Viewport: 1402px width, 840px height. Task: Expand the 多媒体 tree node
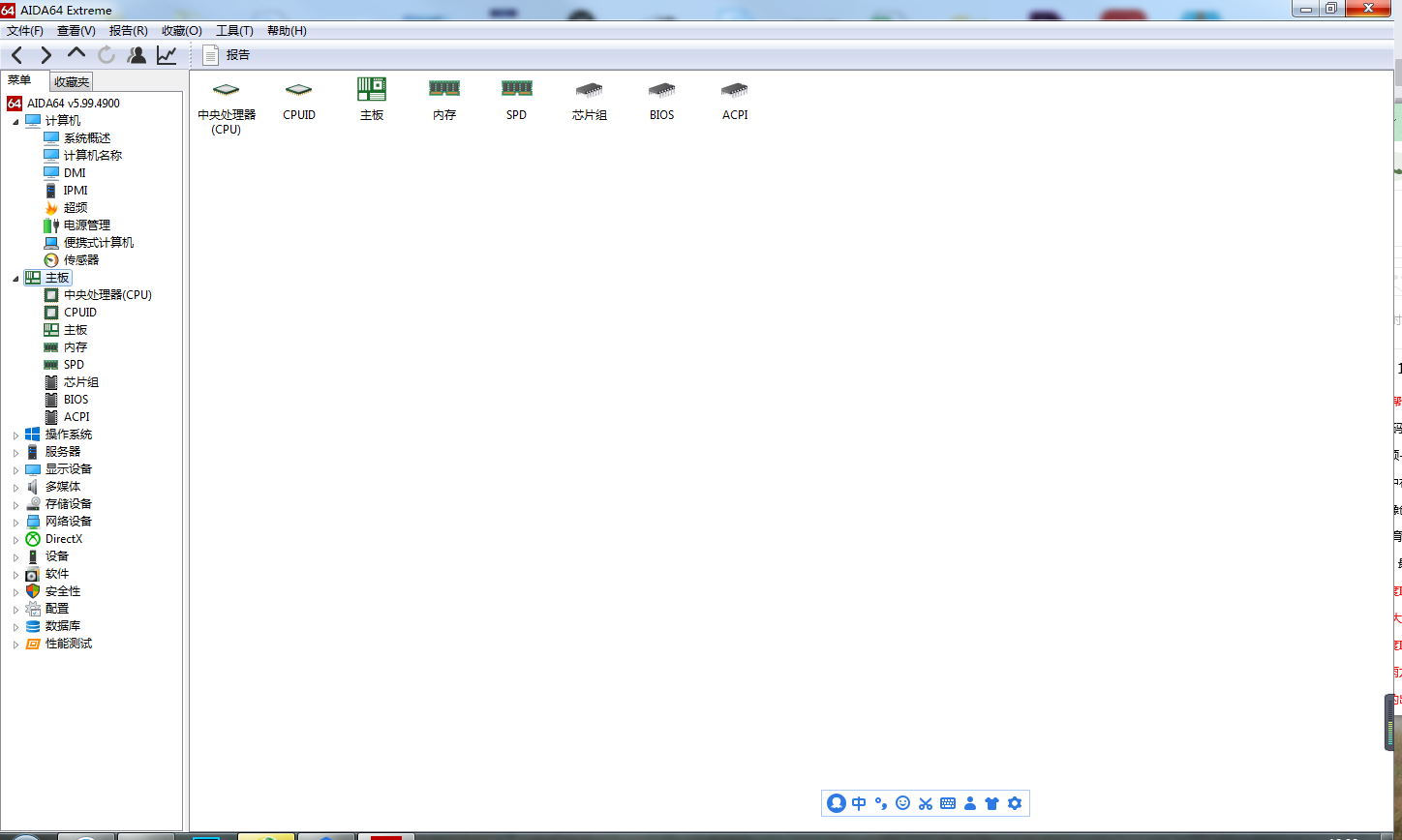coord(15,487)
